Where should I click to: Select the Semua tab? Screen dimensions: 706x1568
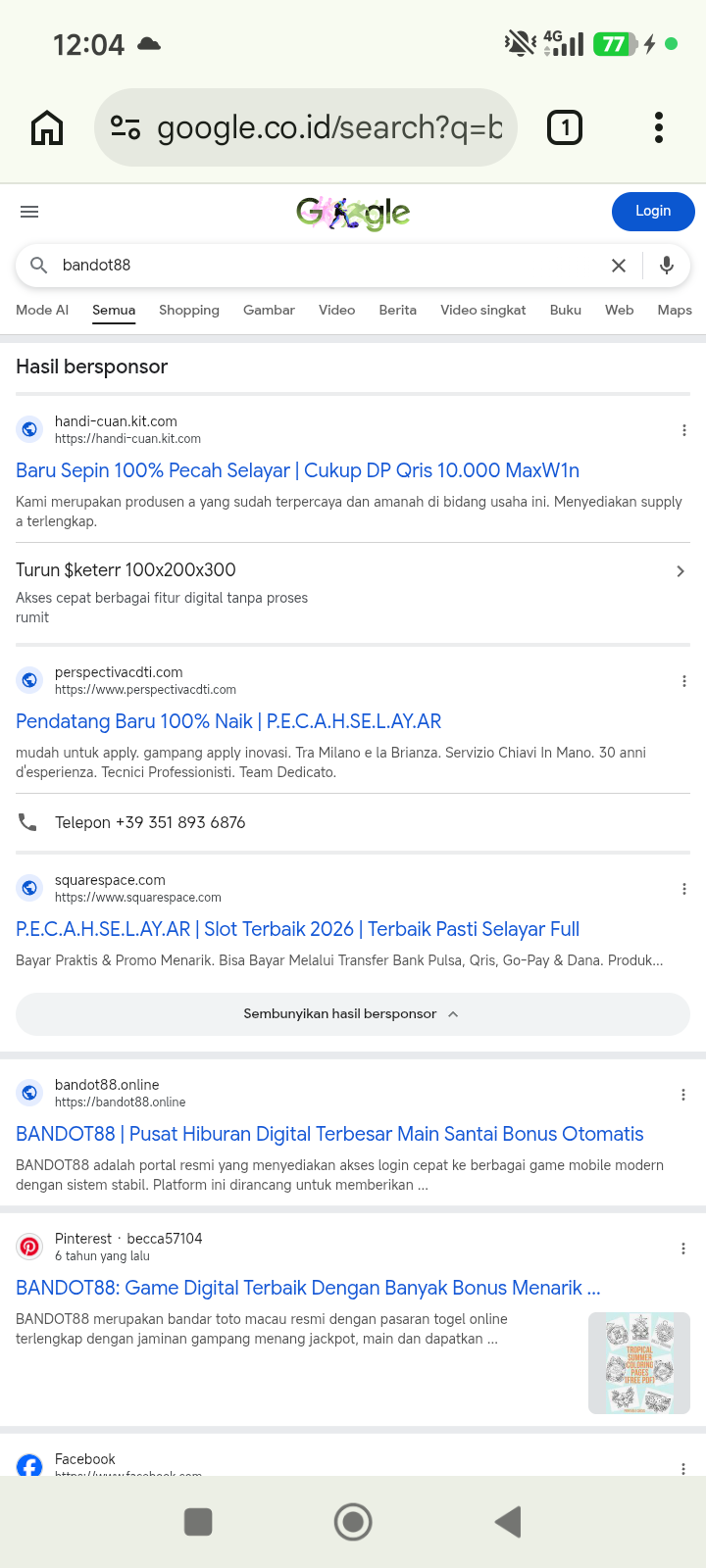click(x=114, y=310)
